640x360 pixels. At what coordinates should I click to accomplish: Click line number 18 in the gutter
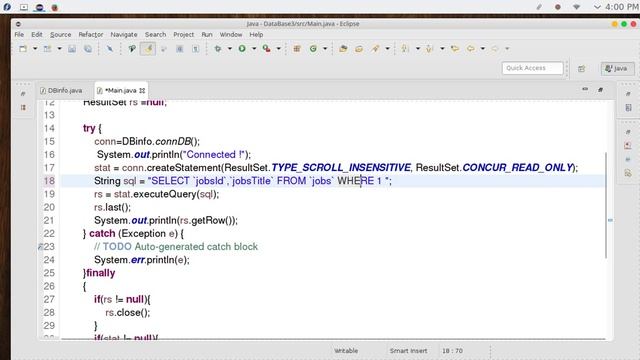pos(49,181)
